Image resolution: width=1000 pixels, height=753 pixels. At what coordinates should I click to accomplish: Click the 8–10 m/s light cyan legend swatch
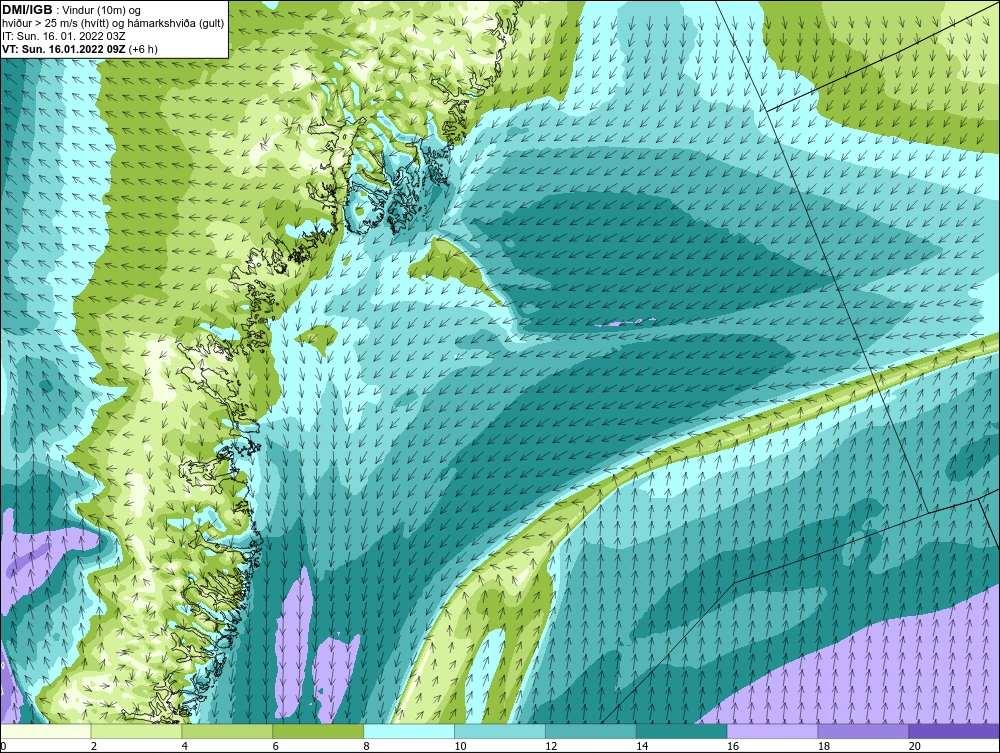409,731
